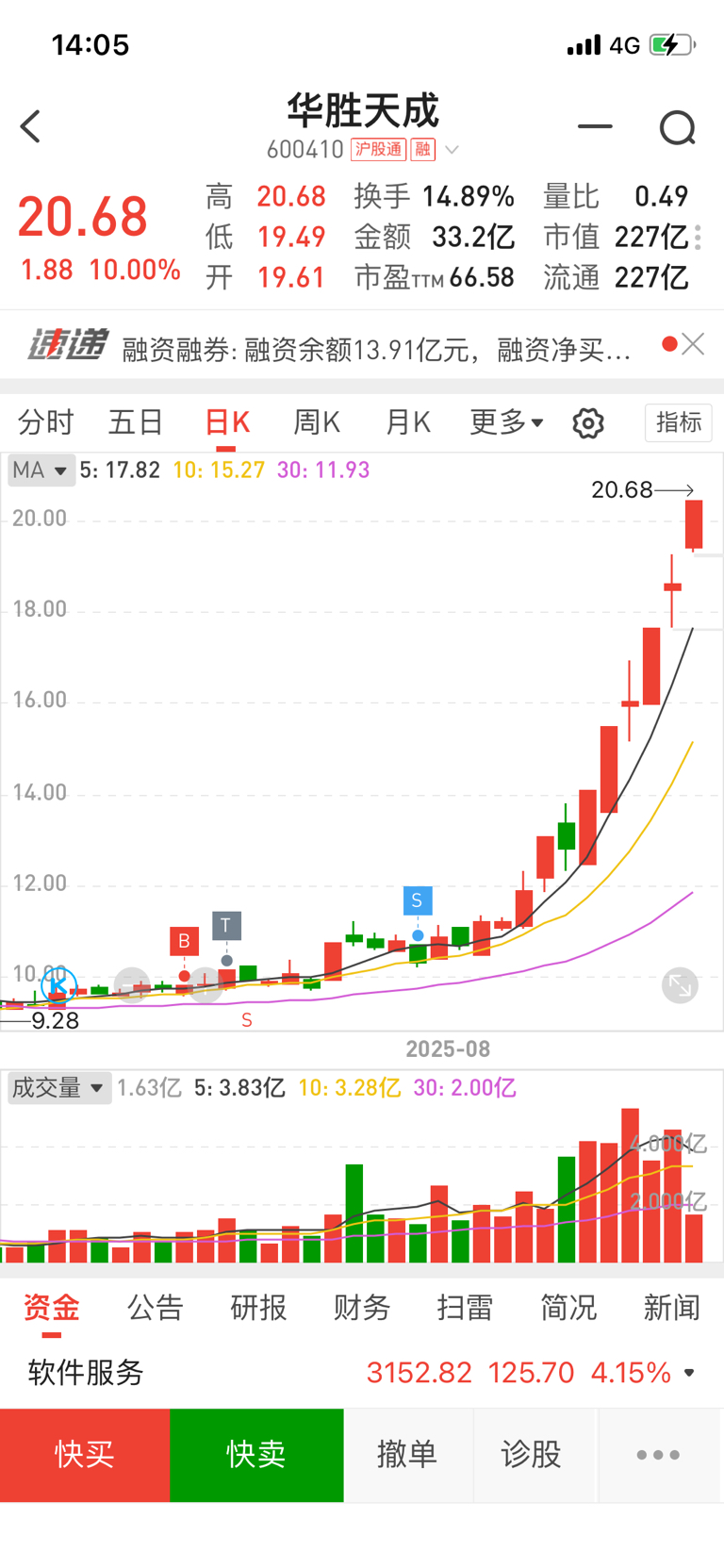Tap the 软件服务 sector name

pos(86,1373)
